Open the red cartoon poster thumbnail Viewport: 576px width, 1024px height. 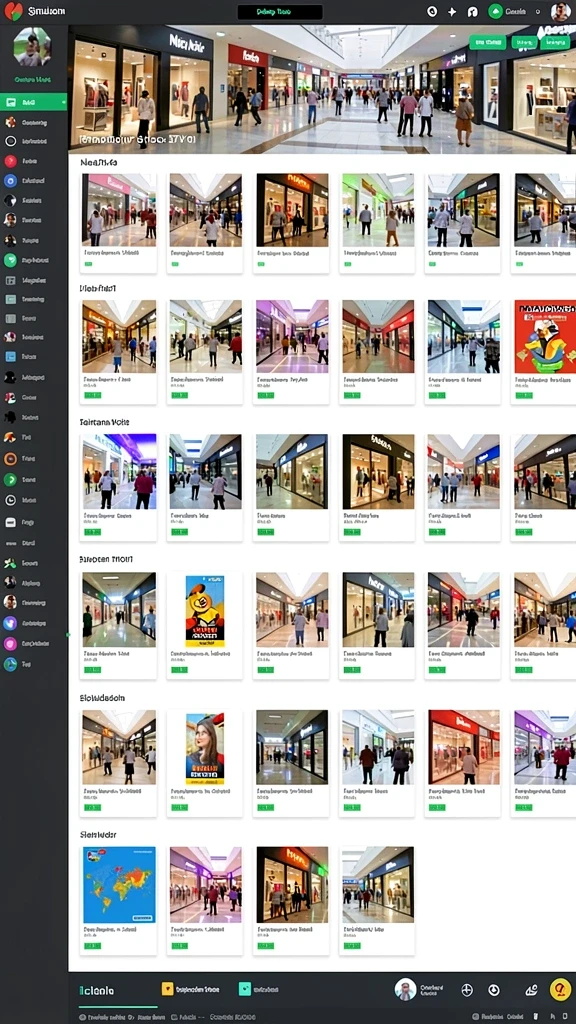(x=545, y=336)
